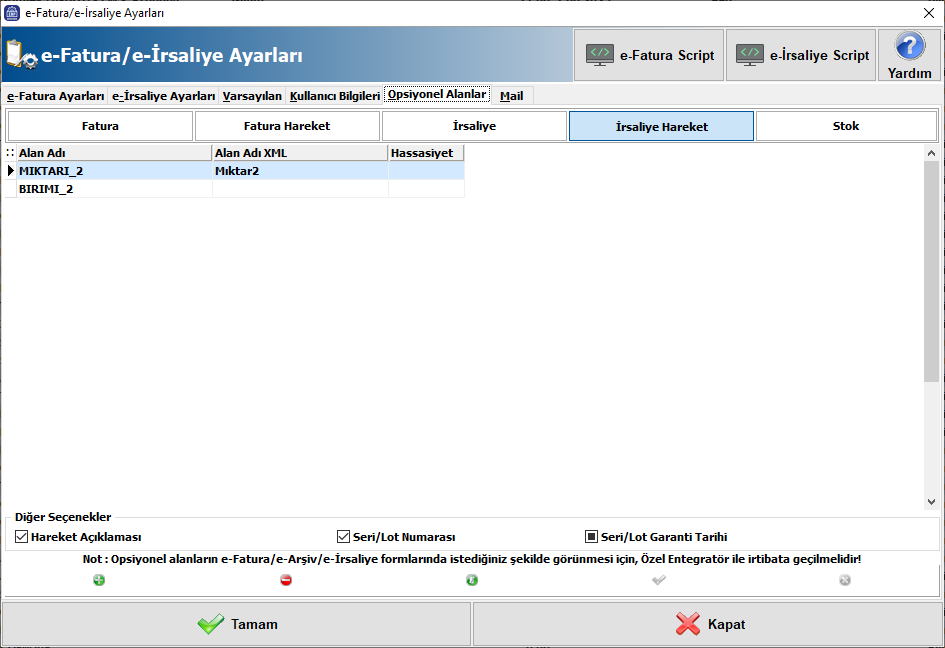Open e-İrsaliye Script editor
The width and height of the screenshot is (945, 648).
(802, 55)
